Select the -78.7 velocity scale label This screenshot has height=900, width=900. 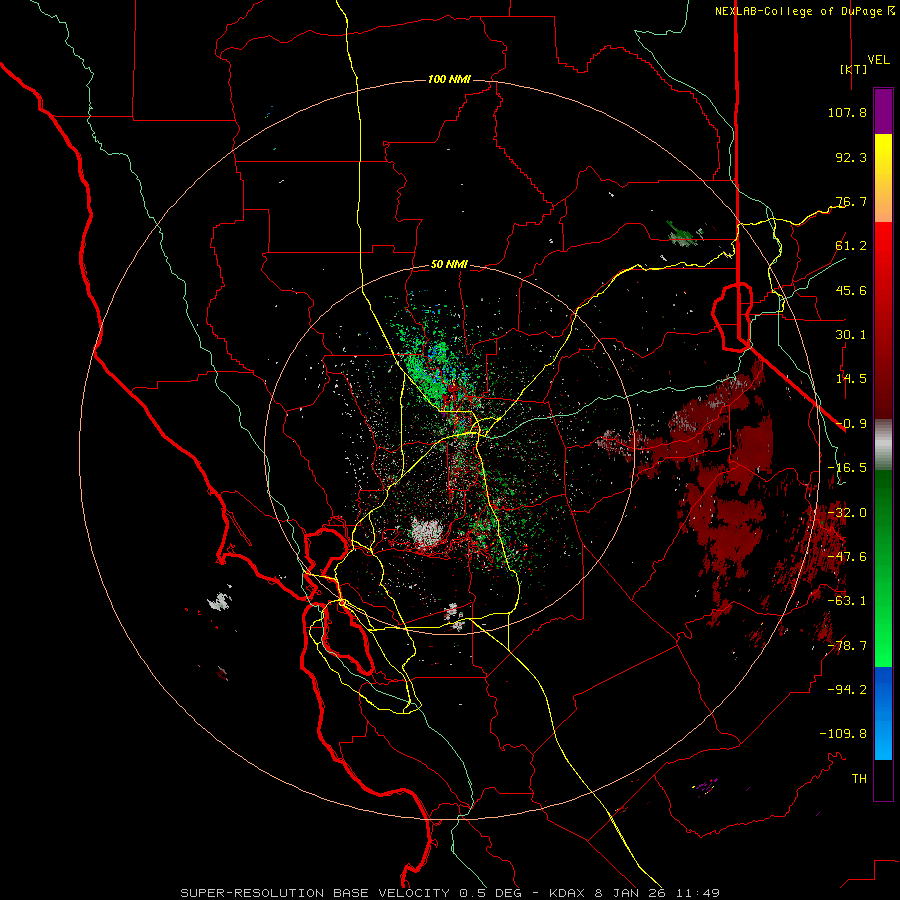coord(847,646)
